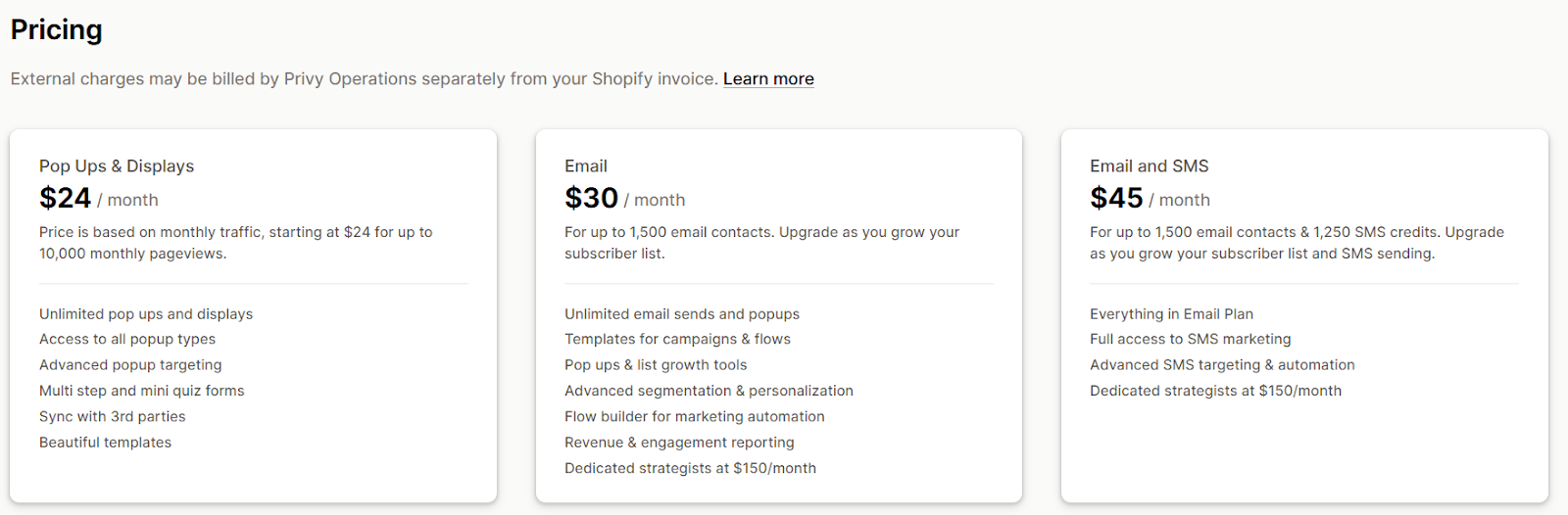Open the Learn more link

pyautogui.click(x=768, y=79)
